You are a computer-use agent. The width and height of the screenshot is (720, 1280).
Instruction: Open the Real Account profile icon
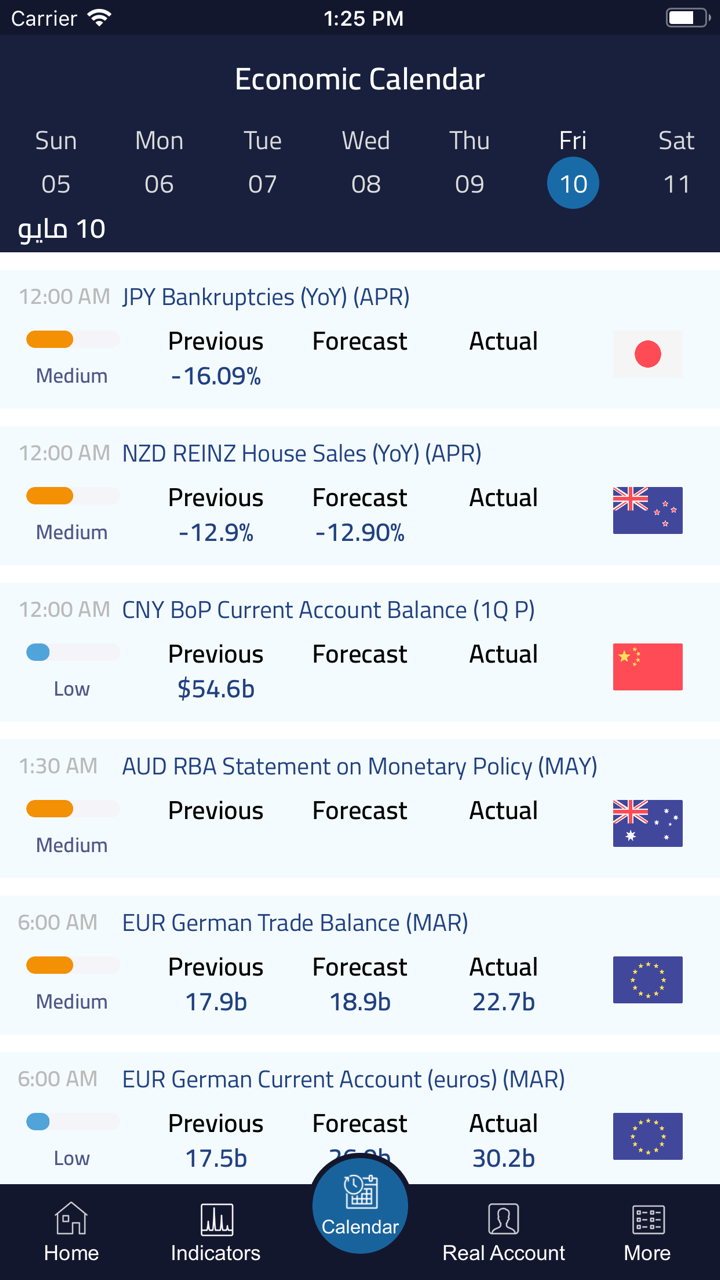tap(504, 1220)
